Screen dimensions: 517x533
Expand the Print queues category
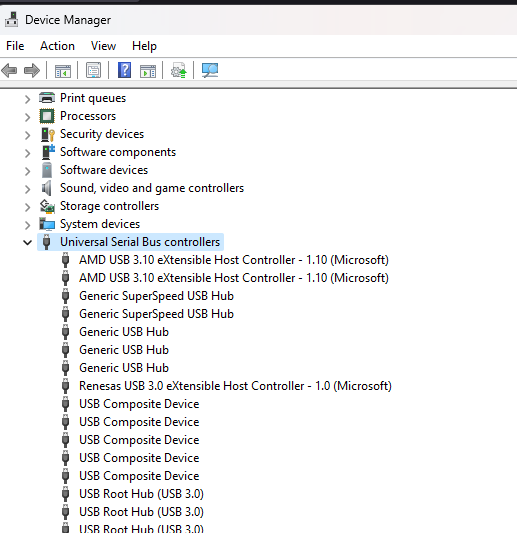tap(27, 99)
